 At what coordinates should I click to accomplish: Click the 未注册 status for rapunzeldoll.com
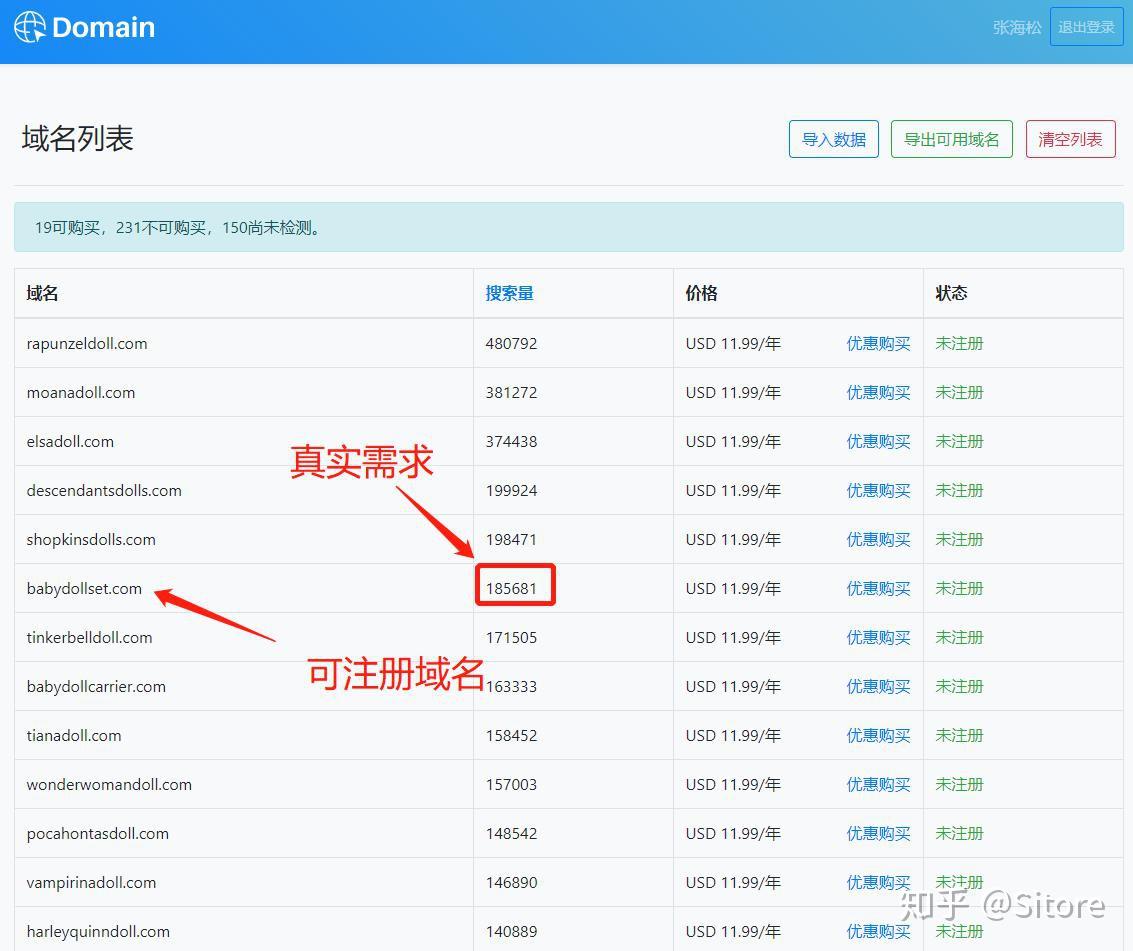(x=960, y=343)
